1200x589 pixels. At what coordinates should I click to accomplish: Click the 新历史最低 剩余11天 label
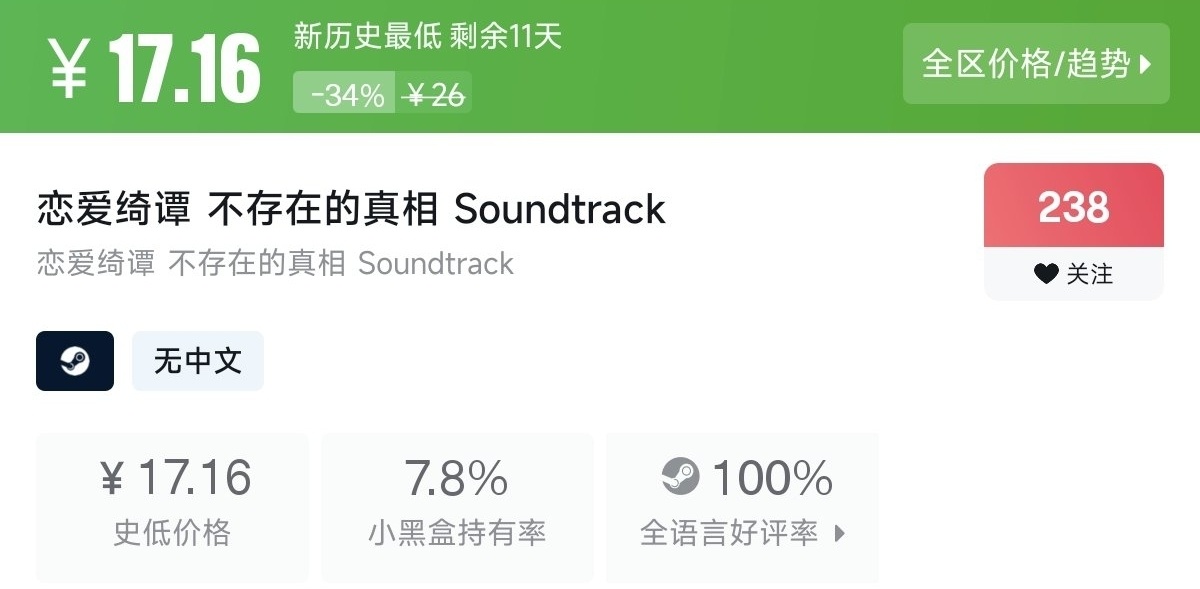(428, 37)
